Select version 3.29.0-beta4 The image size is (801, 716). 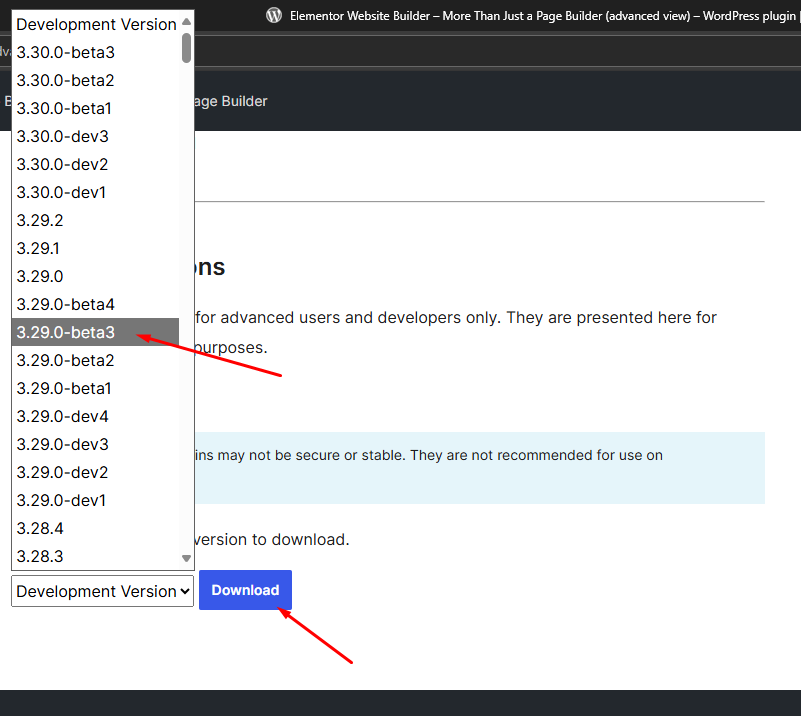click(96, 304)
